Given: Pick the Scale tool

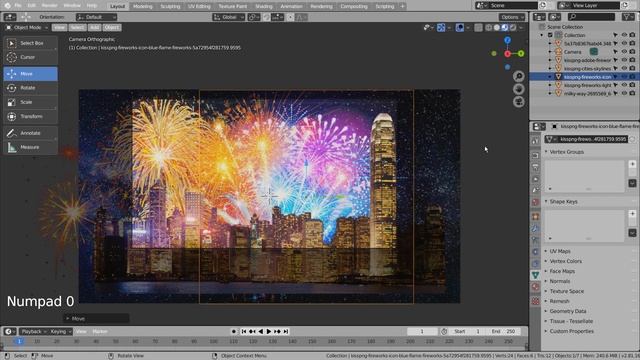Looking at the screenshot, I should (x=31, y=102).
